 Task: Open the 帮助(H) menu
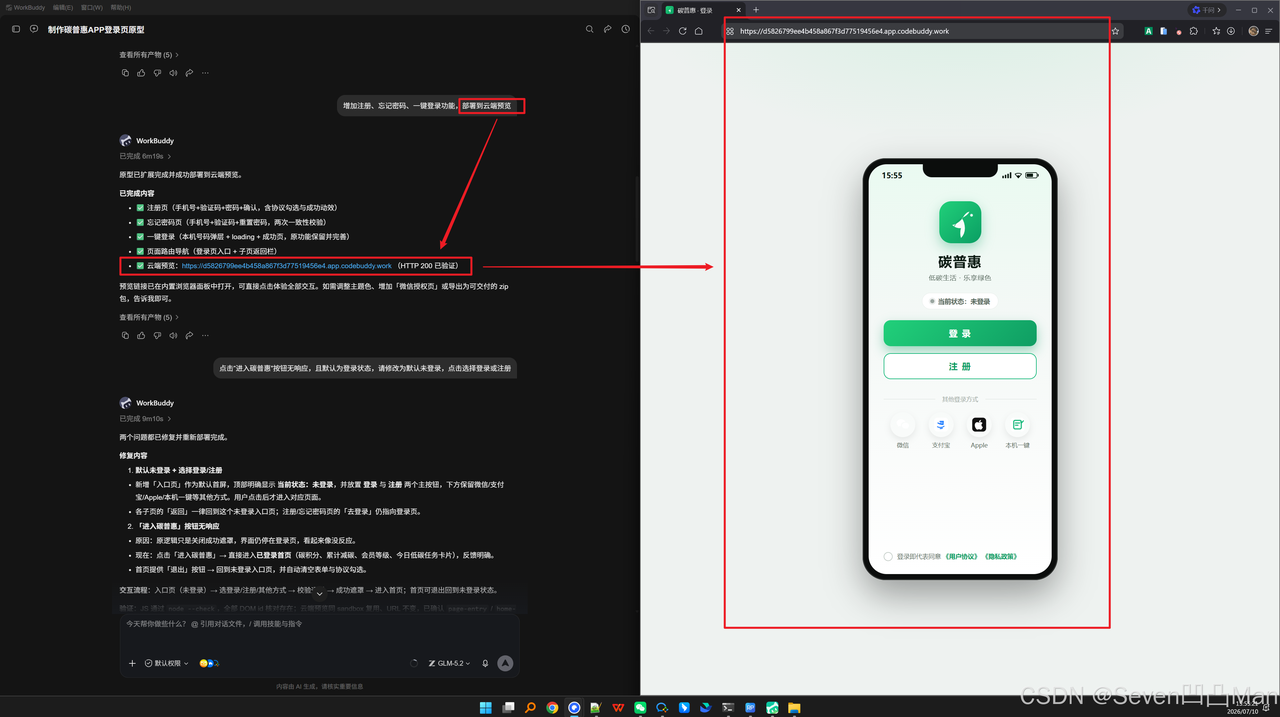[x=121, y=7]
